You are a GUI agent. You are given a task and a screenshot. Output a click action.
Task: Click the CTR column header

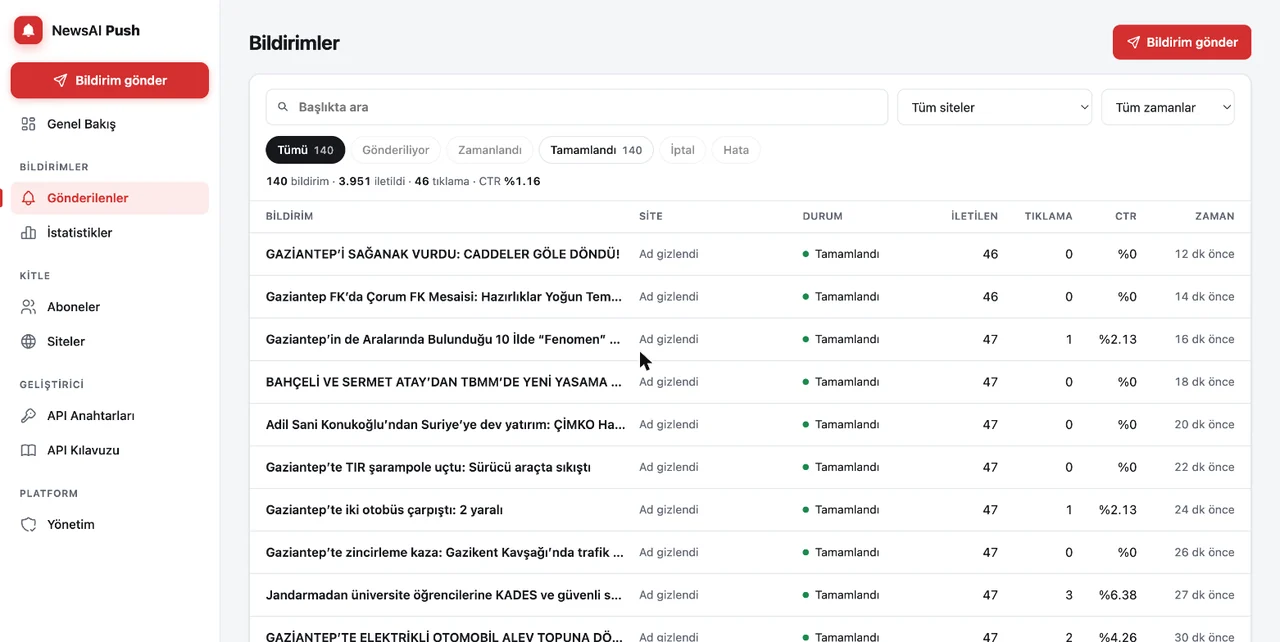[x=1126, y=216]
